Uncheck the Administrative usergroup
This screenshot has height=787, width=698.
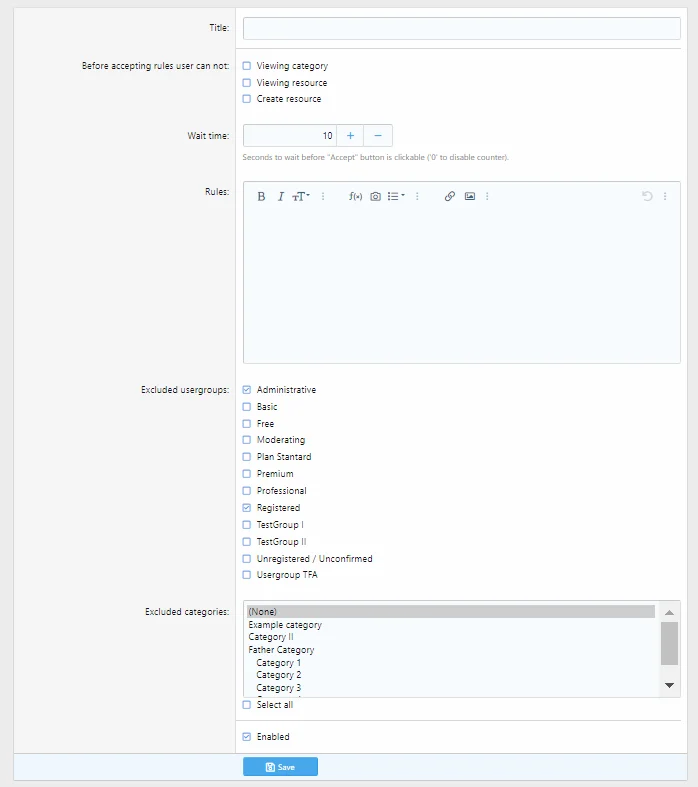point(247,390)
